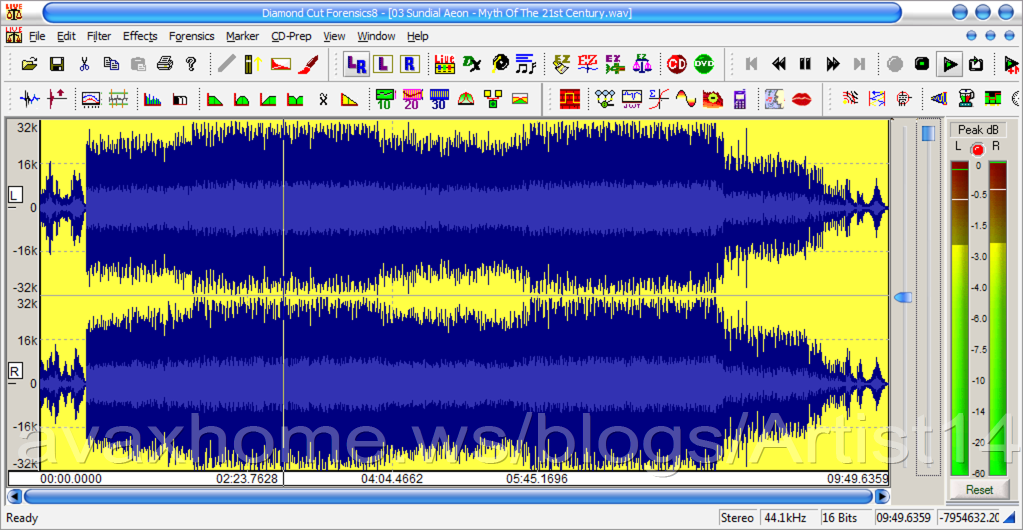Image resolution: width=1023 pixels, height=530 pixels.
Task: Select the red paintbrush tool
Action: pos(308,64)
